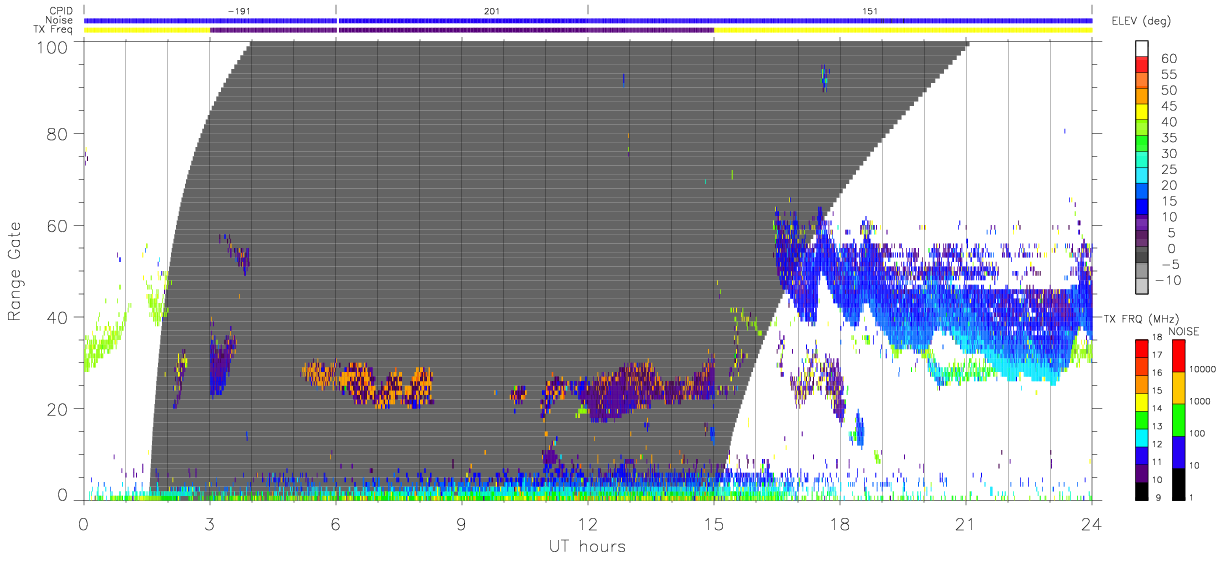Click the '25' label on ELEV colorbar
1228x567 pixels.
click(1169, 170)
